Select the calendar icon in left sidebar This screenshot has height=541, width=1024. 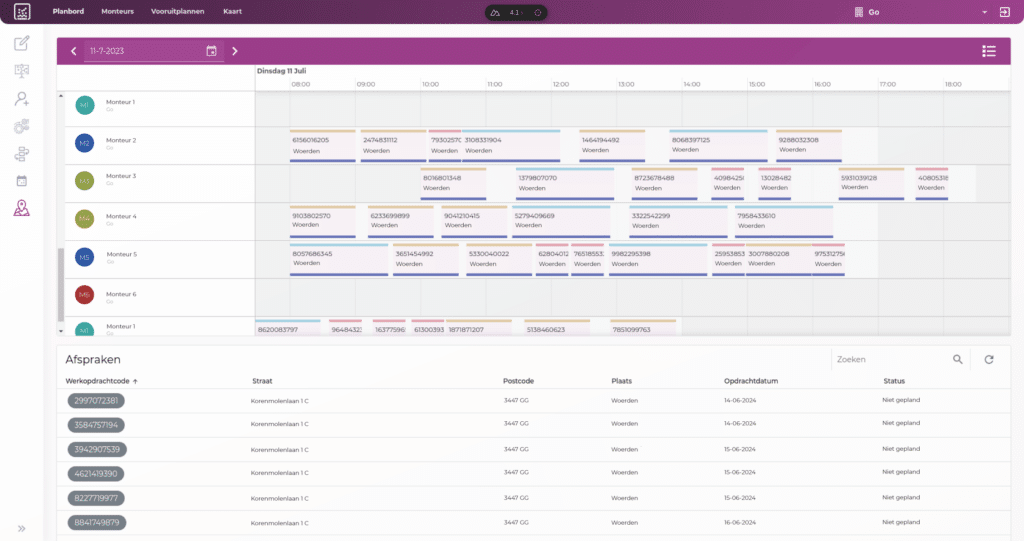click(22, 181)
